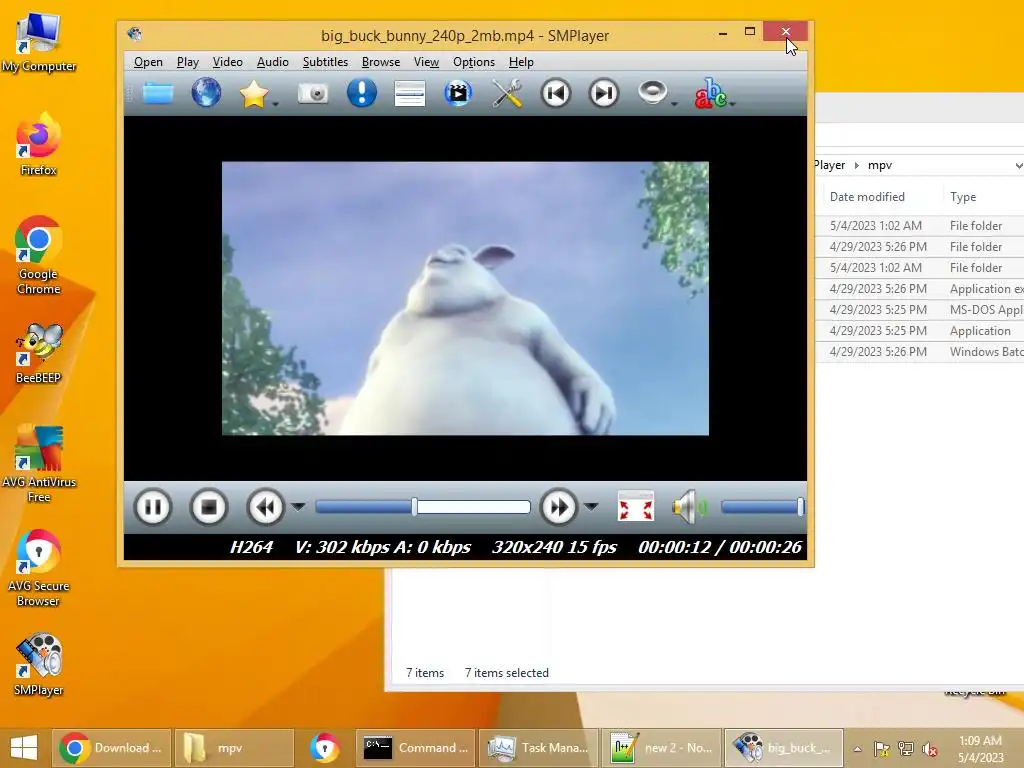The height and width of the screenshot is (768, 1024).
Task: Click the open file folder icon in SMPlayer toolbar
Action: [158, 93]
